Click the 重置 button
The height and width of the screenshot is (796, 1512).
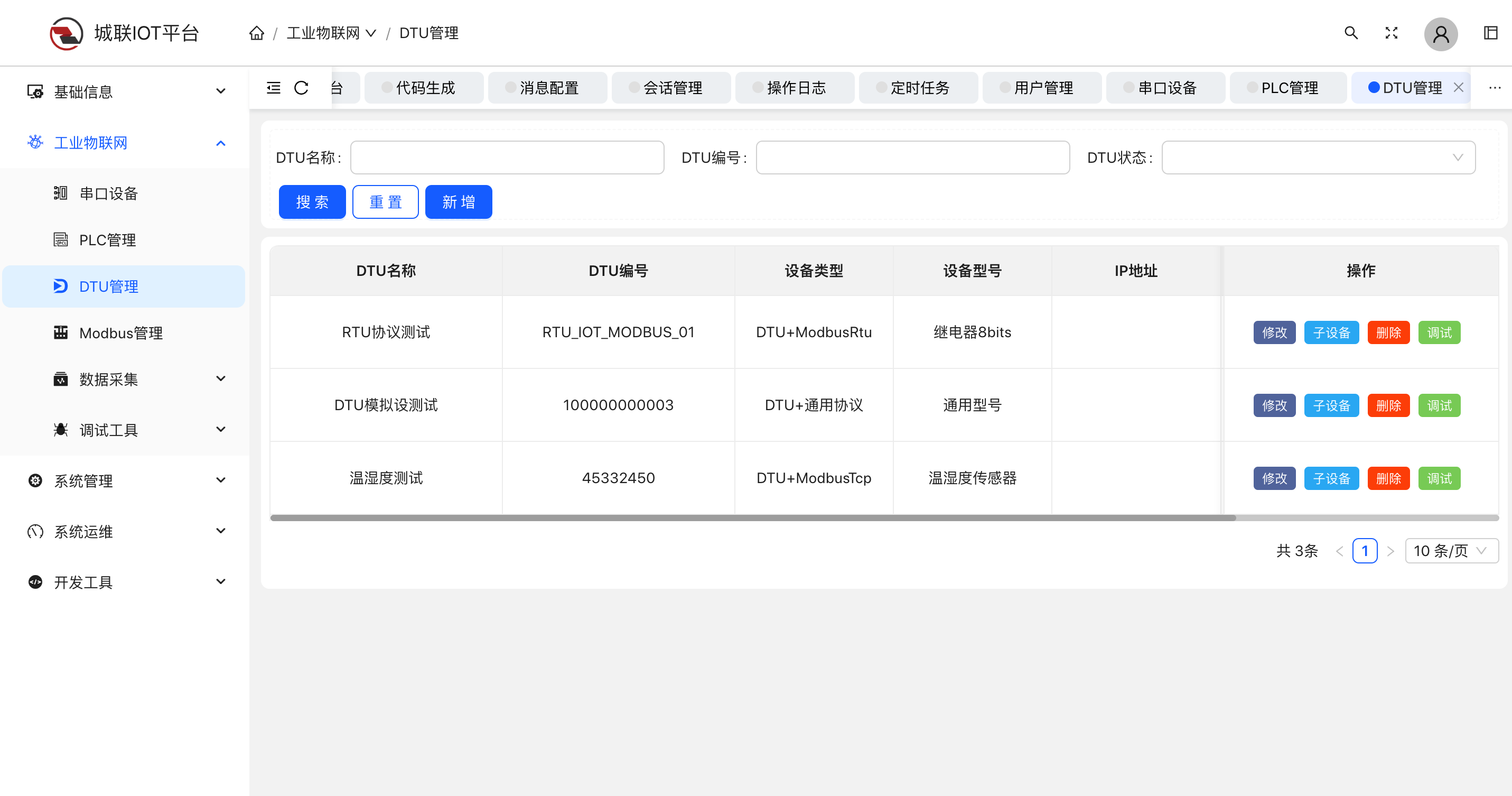pos(386,202)
